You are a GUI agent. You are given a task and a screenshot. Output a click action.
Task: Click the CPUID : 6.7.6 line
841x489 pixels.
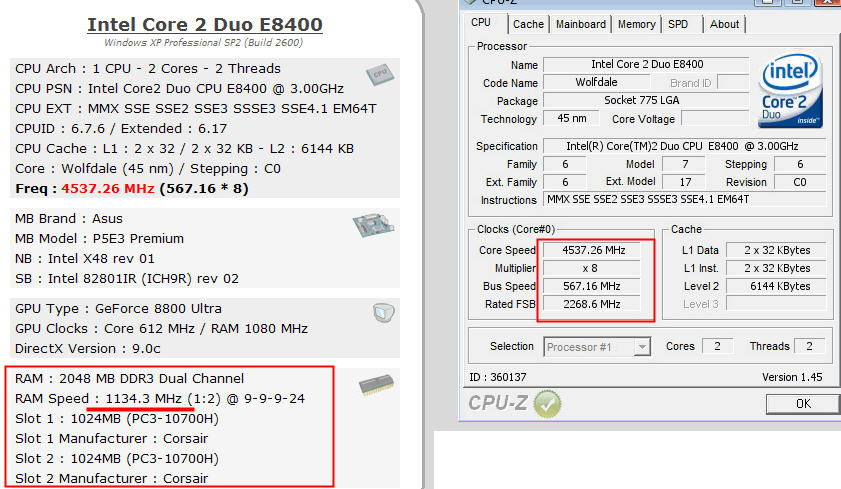(x=121, y=129)
